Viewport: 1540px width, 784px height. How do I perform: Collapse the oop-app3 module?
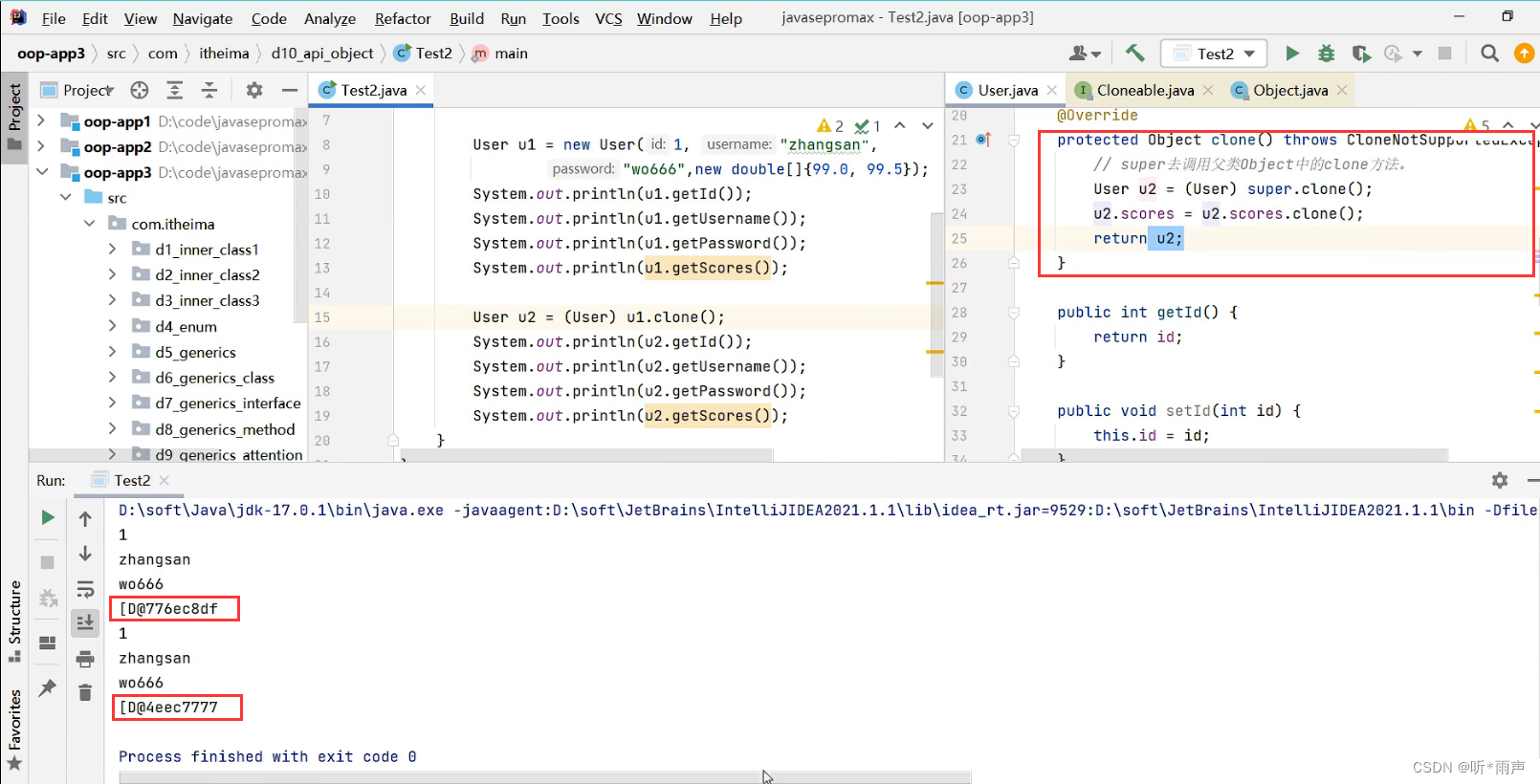click(x=41, y=172)
